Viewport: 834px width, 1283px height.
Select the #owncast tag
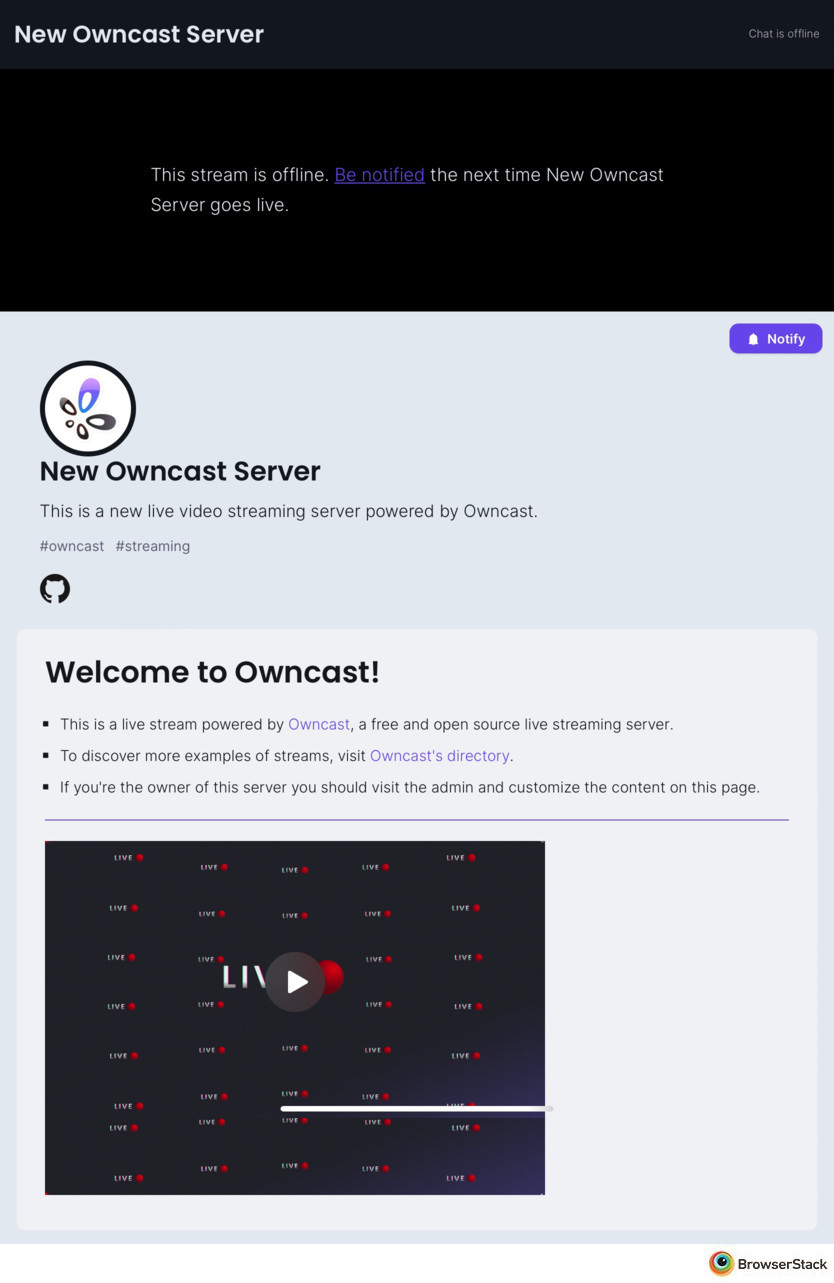tap(72, 546)
